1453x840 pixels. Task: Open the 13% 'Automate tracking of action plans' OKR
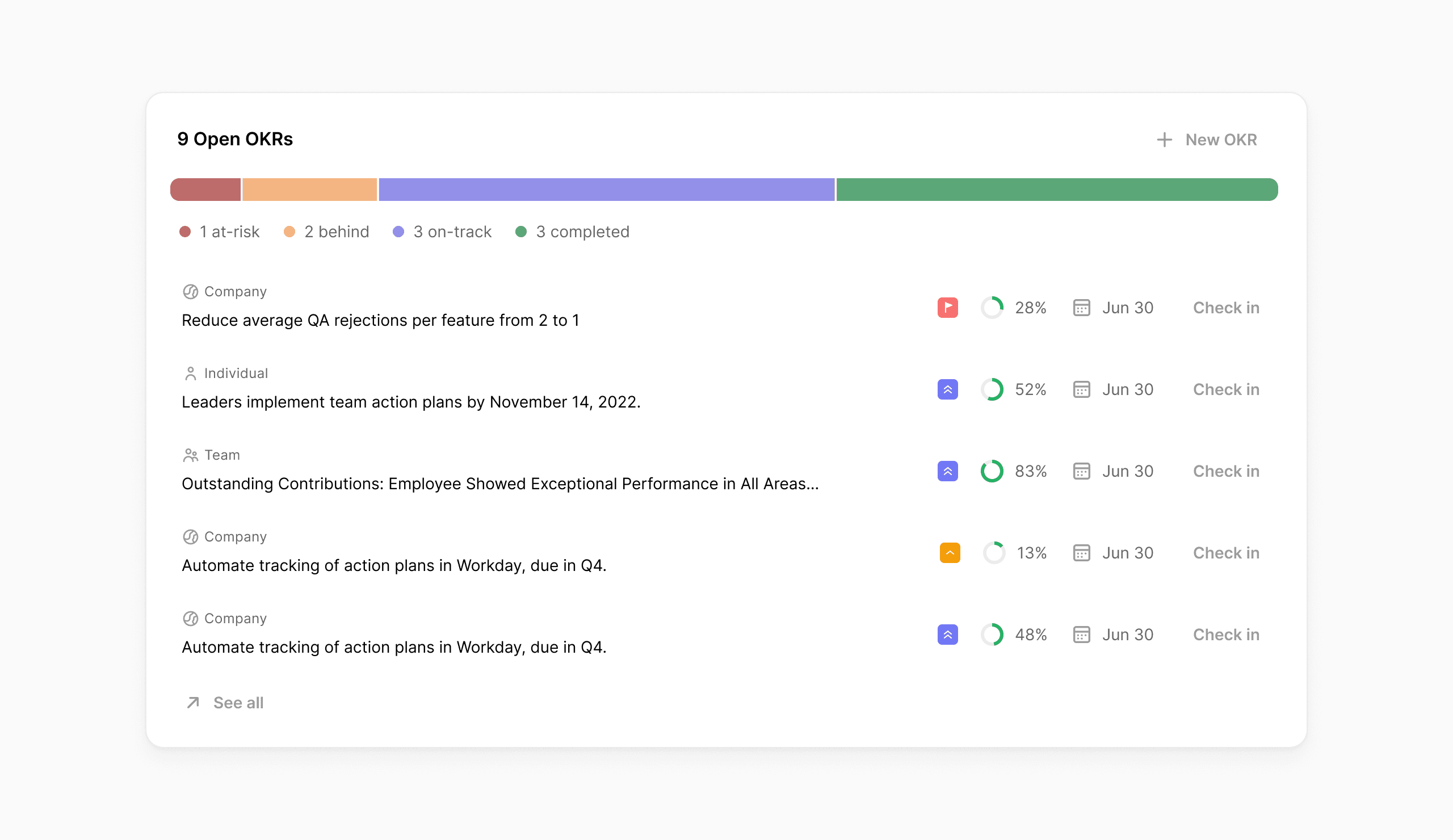tap(394, 565)
